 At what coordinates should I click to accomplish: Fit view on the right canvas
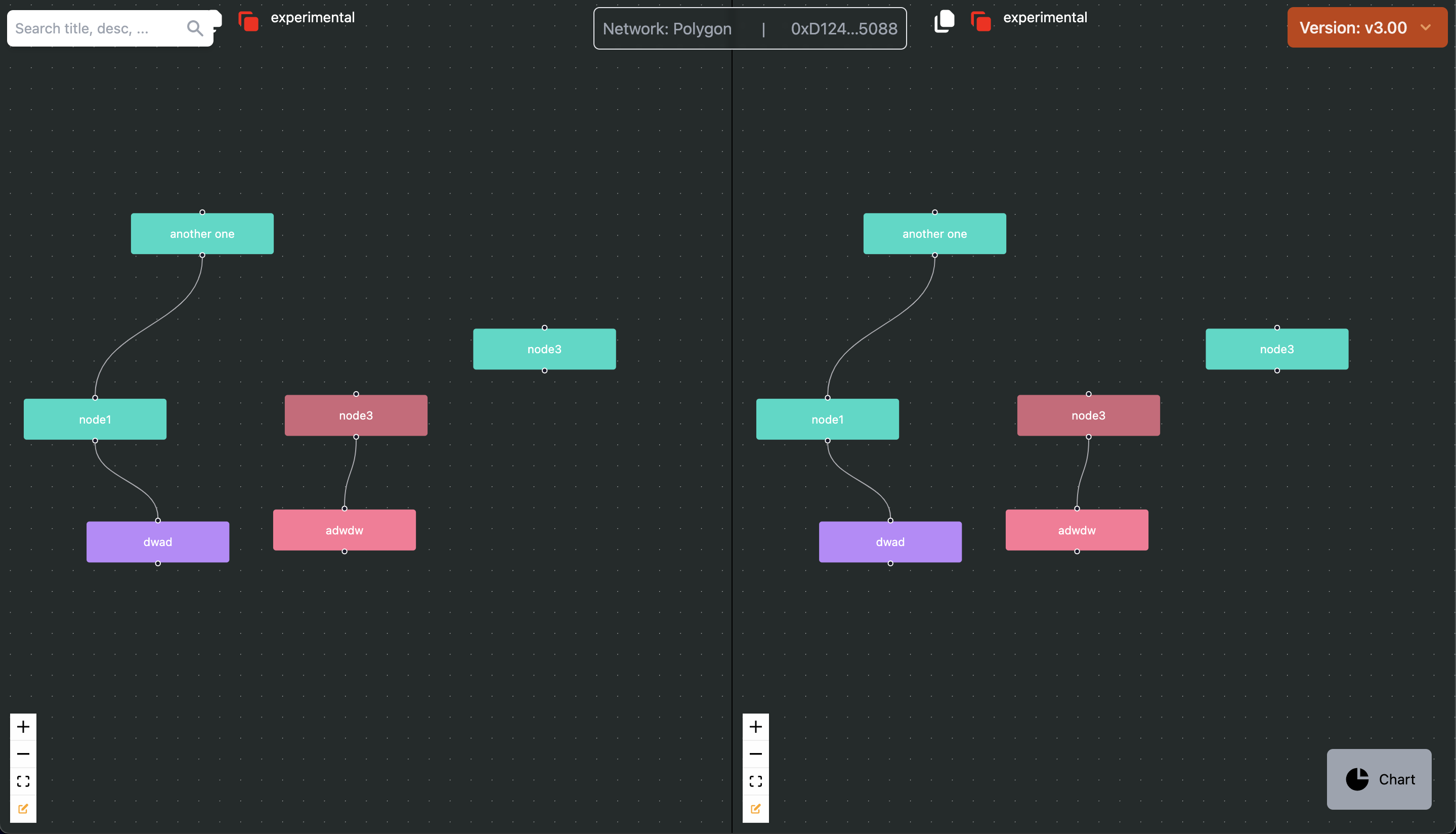[755, 781]
